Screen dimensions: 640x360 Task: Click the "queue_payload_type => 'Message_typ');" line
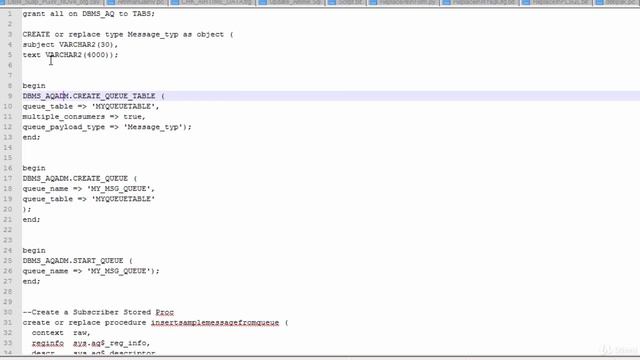107,127
